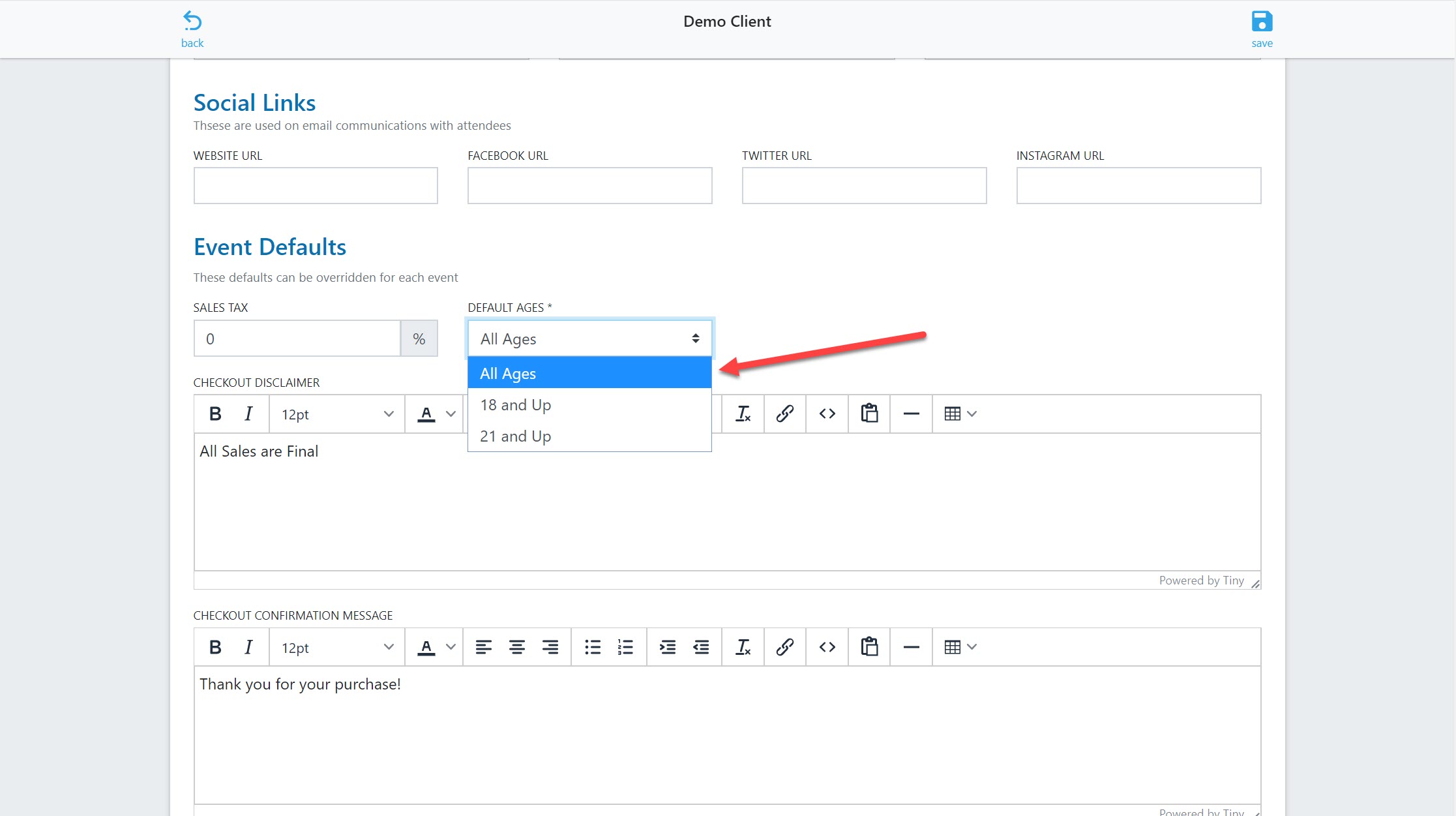Image resolution: width=1456 pixels, height=816 pixels.
Task: Click text color icon in Confirmation Message editor
Action: (x=426, y=647)
